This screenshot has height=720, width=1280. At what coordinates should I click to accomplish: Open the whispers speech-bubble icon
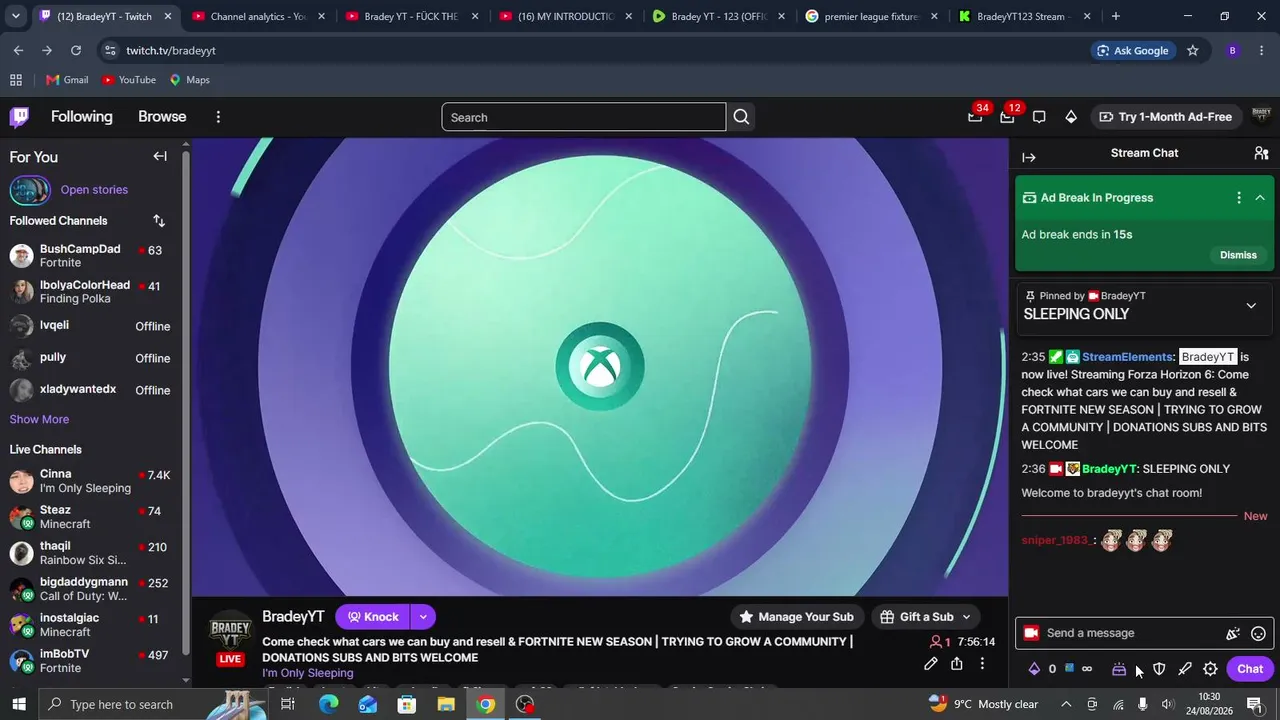[x=1039, y=117]
